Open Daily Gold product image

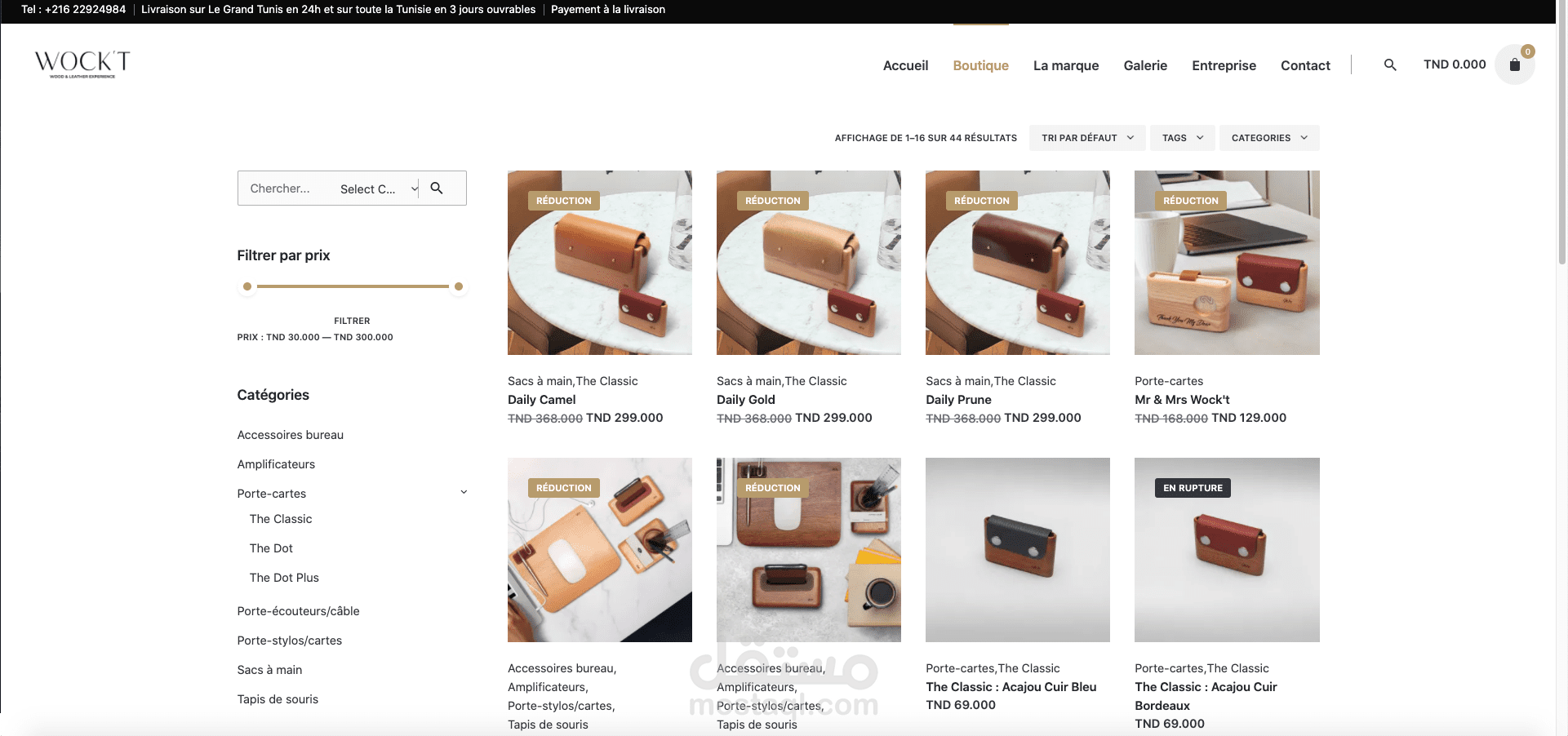click(x=809, y=263)
